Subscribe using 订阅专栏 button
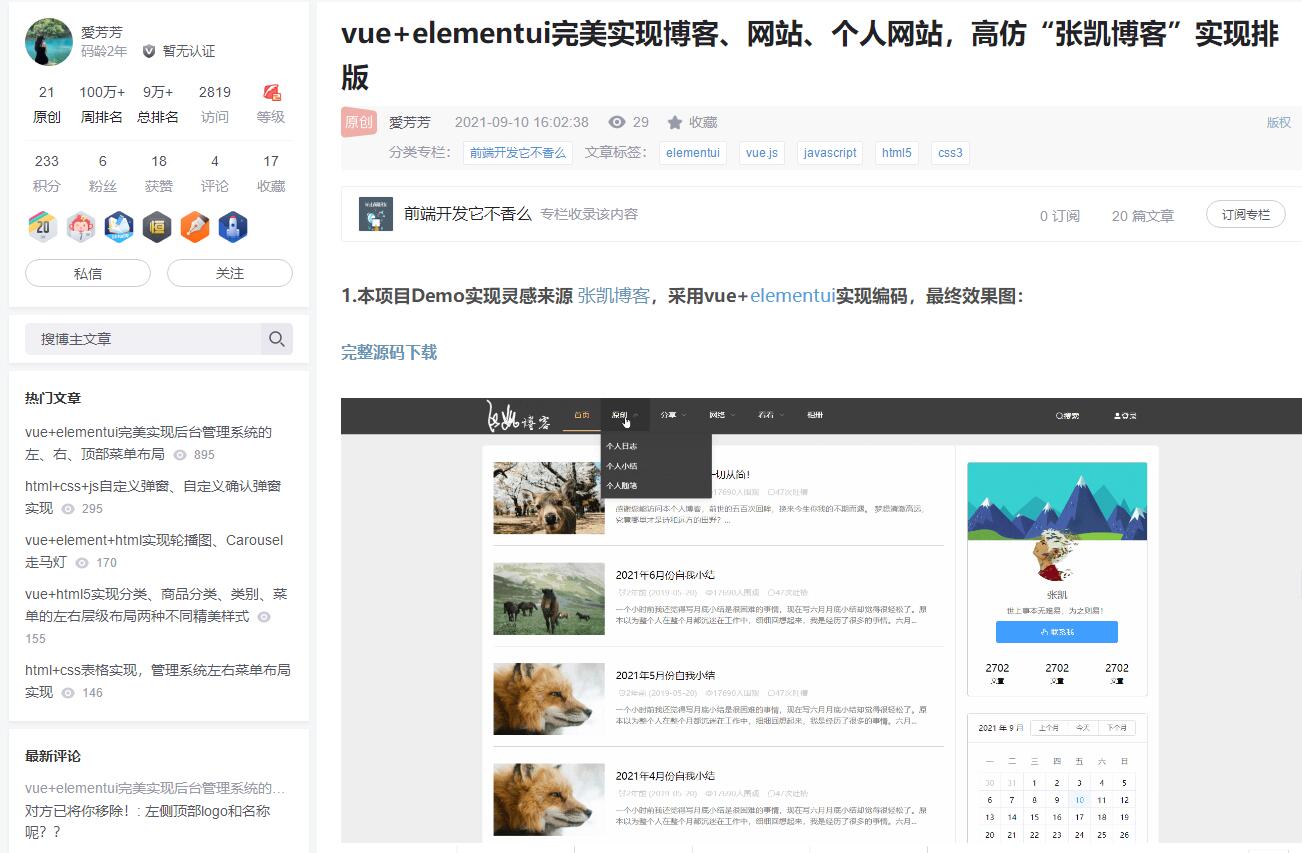The width and height of the screenshot is (1302, 853). (x=1245, y=214)
